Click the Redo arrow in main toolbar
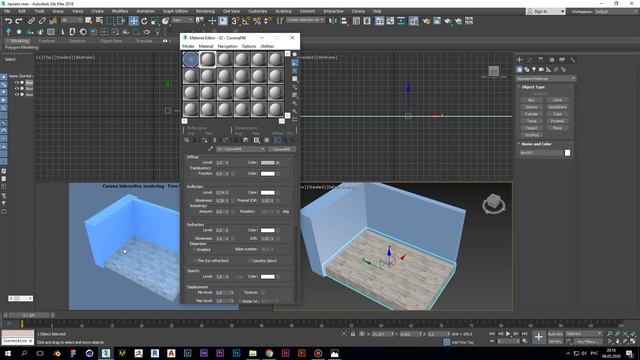The width and height of the screenshot is (640, 360). 18,21
